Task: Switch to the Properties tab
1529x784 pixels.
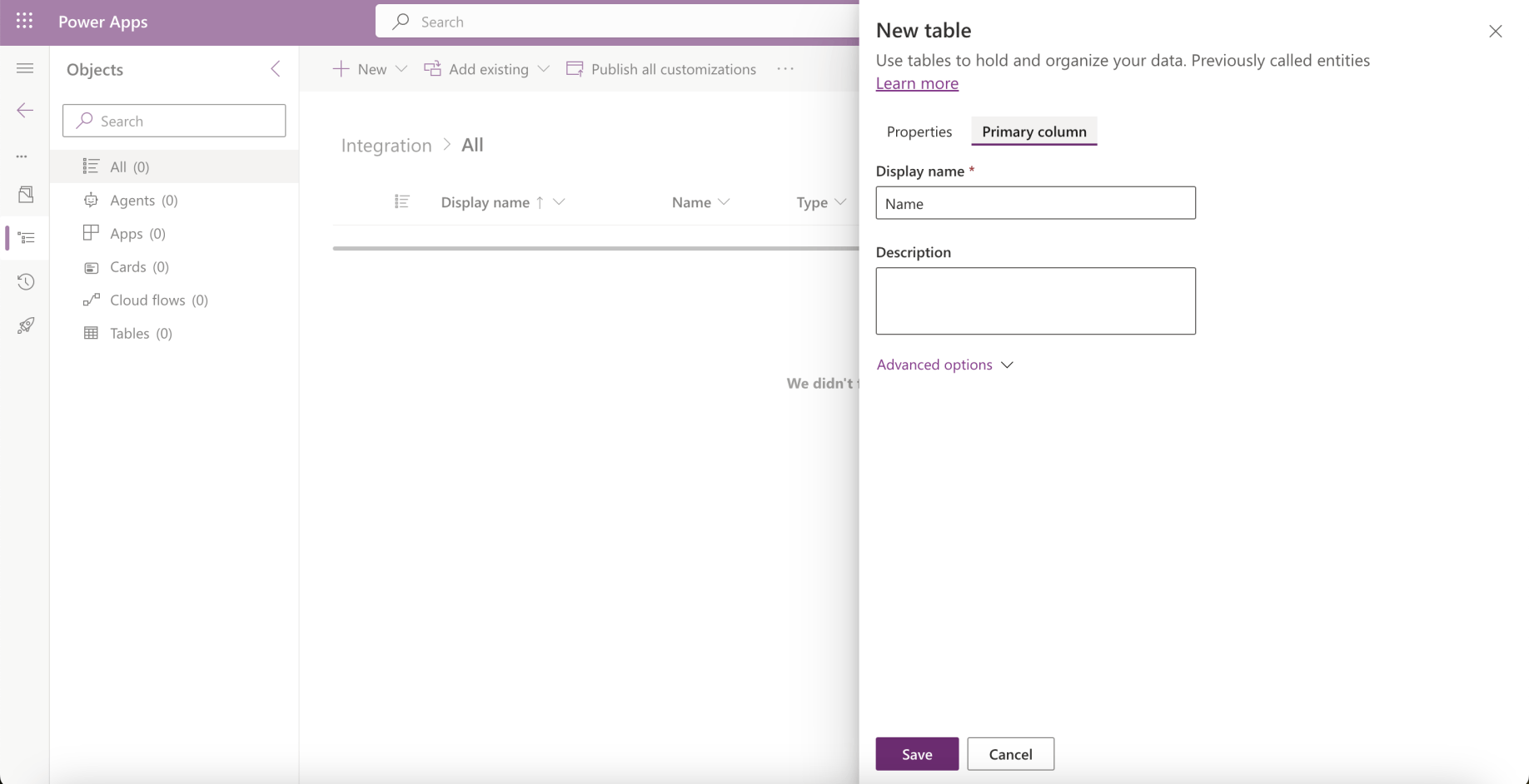Action: (x=919, y=131)
